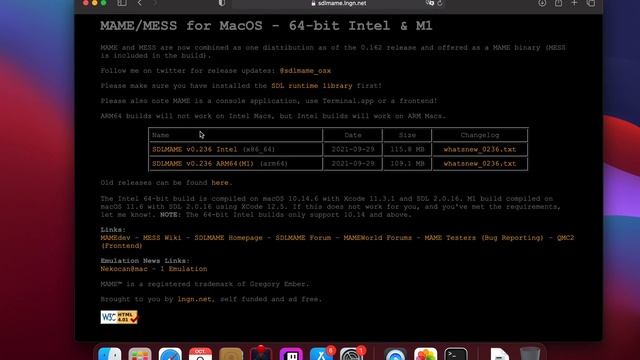The width and height of the screenshot is (640, 360).
Task: Open Twitch app in the Dock
Action: point(291,354)
